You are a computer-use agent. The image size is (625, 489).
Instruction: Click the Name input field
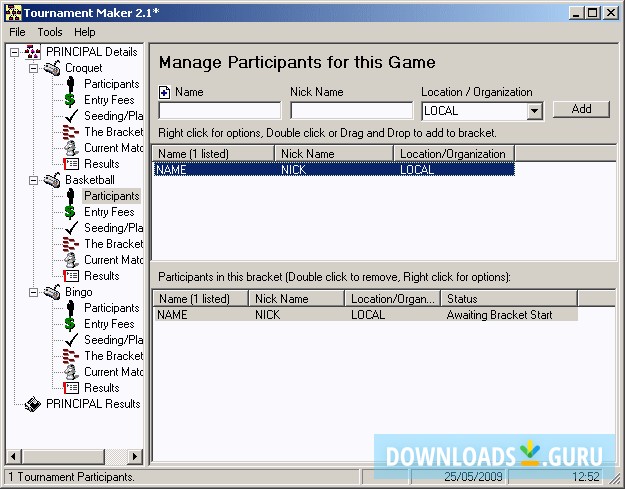(220, 111)
